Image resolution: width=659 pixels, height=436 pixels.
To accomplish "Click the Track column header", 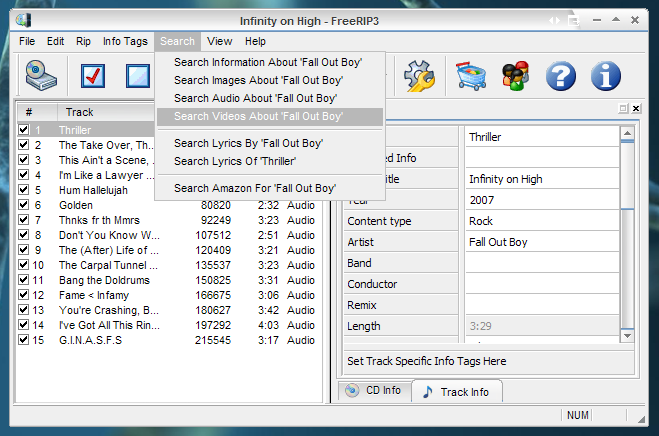I will point(106,112).
